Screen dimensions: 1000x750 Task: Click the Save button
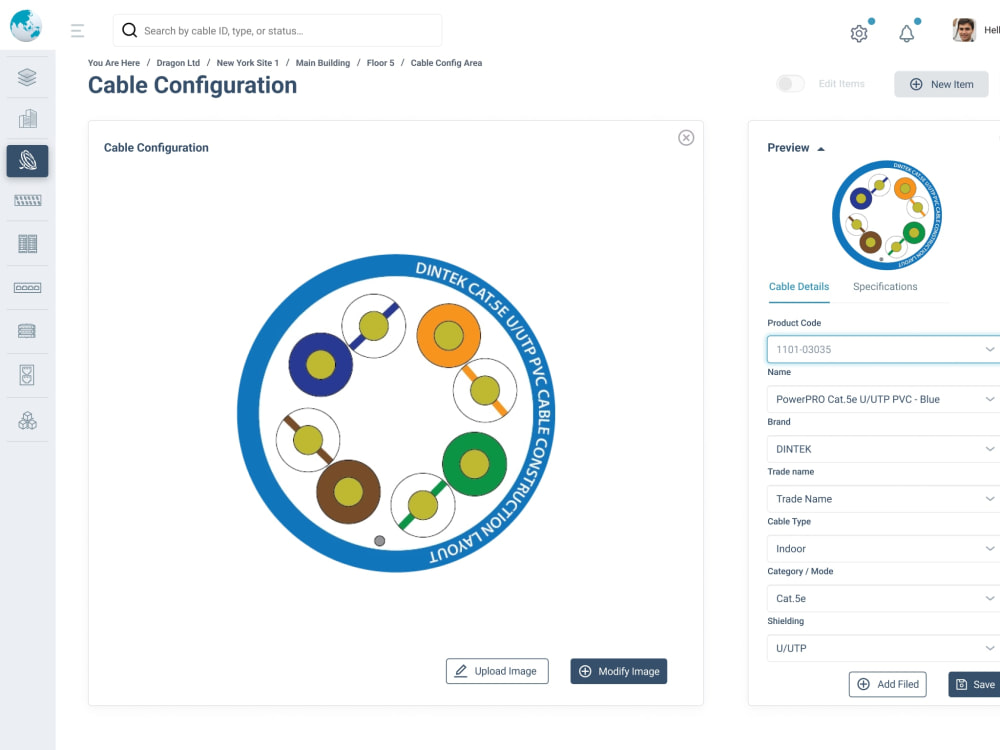(x=974, y=684)
